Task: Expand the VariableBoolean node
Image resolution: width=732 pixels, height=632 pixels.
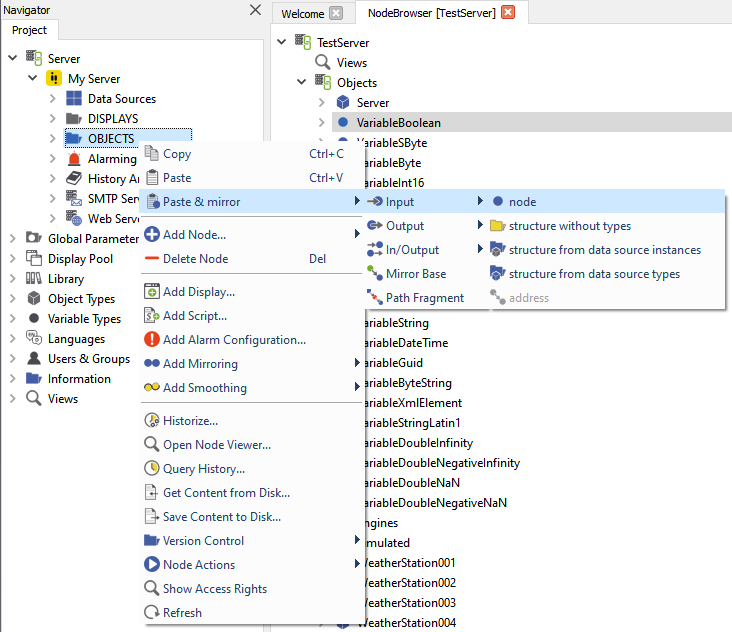Action: coord(322,122)
